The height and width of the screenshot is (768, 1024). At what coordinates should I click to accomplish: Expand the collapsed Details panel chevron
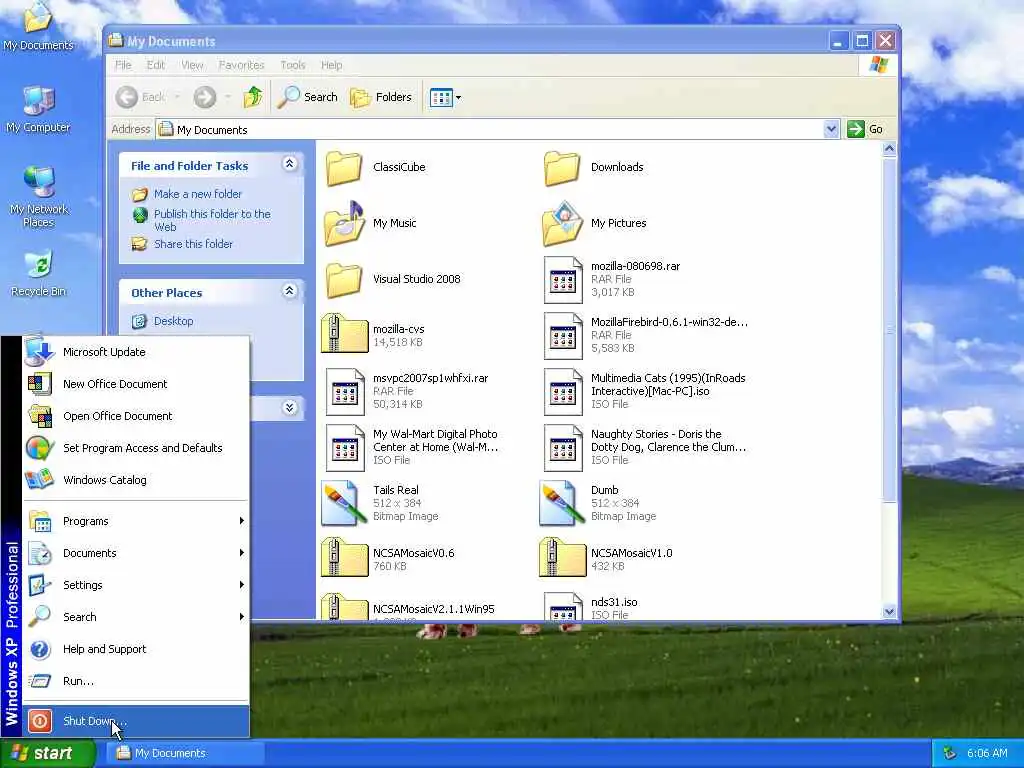(x=290, y=408)
